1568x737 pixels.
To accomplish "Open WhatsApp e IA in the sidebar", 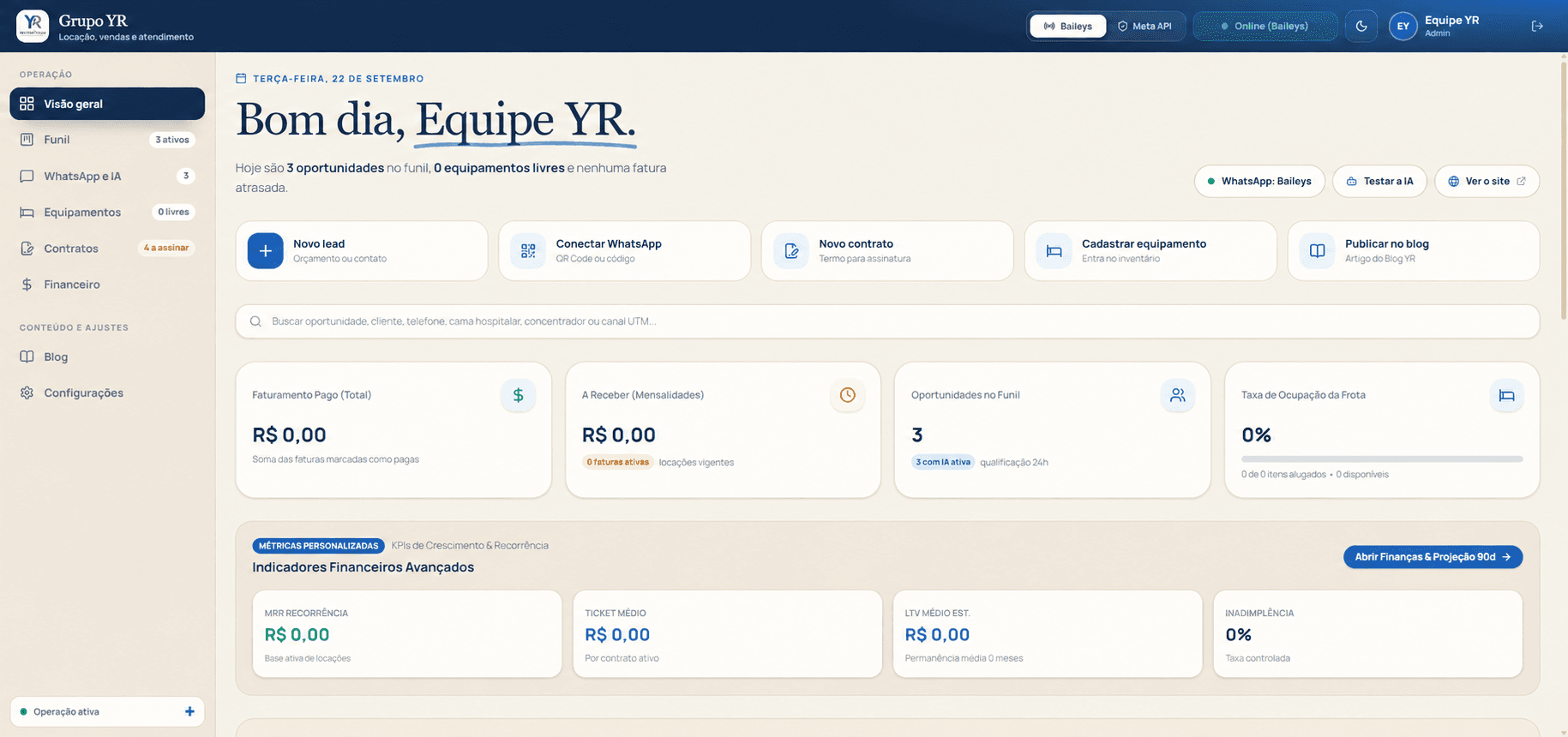I will (x=107, y=176).
